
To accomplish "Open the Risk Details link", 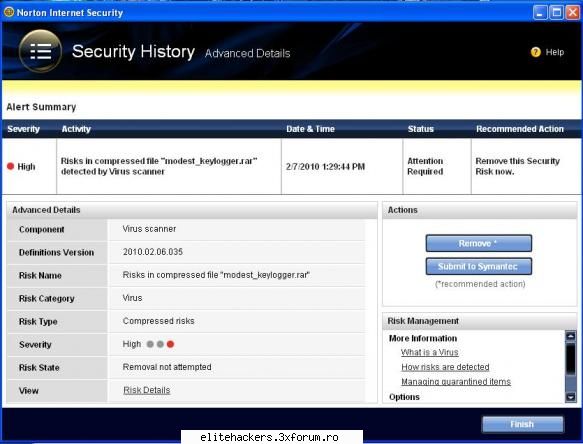I will pos(146,390).
